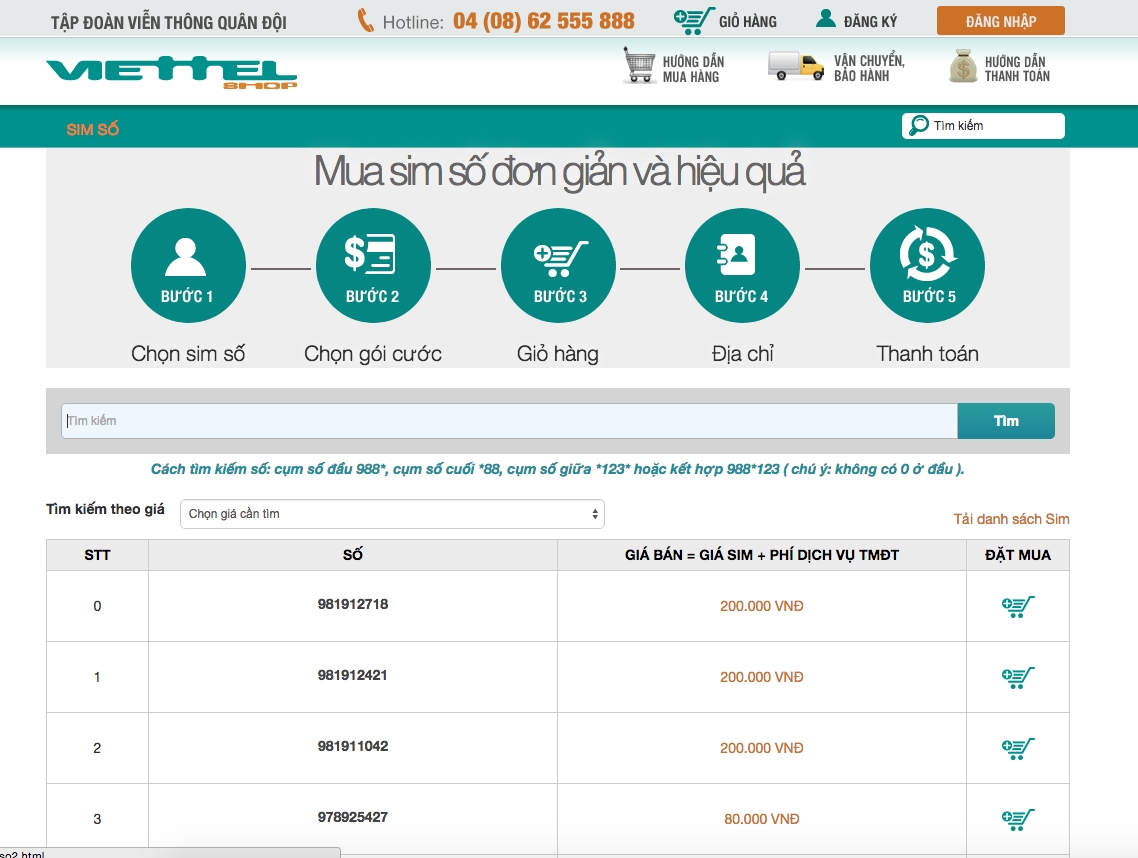Viewport: 1138px width, 858px height.
Task: Click Chọn gói cước step label
Action: click(373, 354)
